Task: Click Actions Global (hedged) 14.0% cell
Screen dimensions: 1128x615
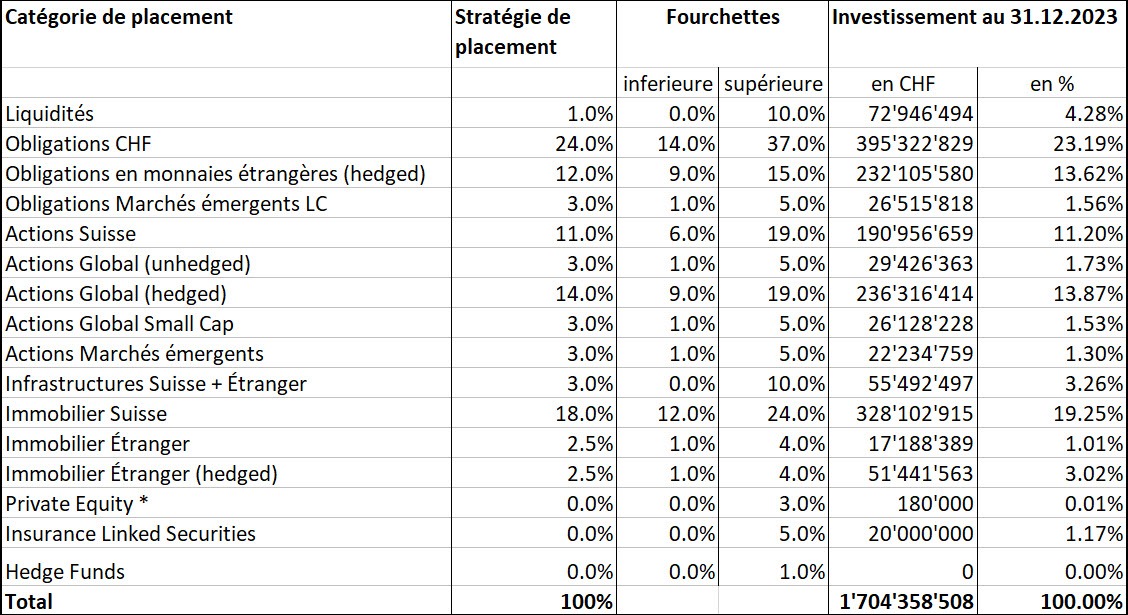Action: pos(533,293)
